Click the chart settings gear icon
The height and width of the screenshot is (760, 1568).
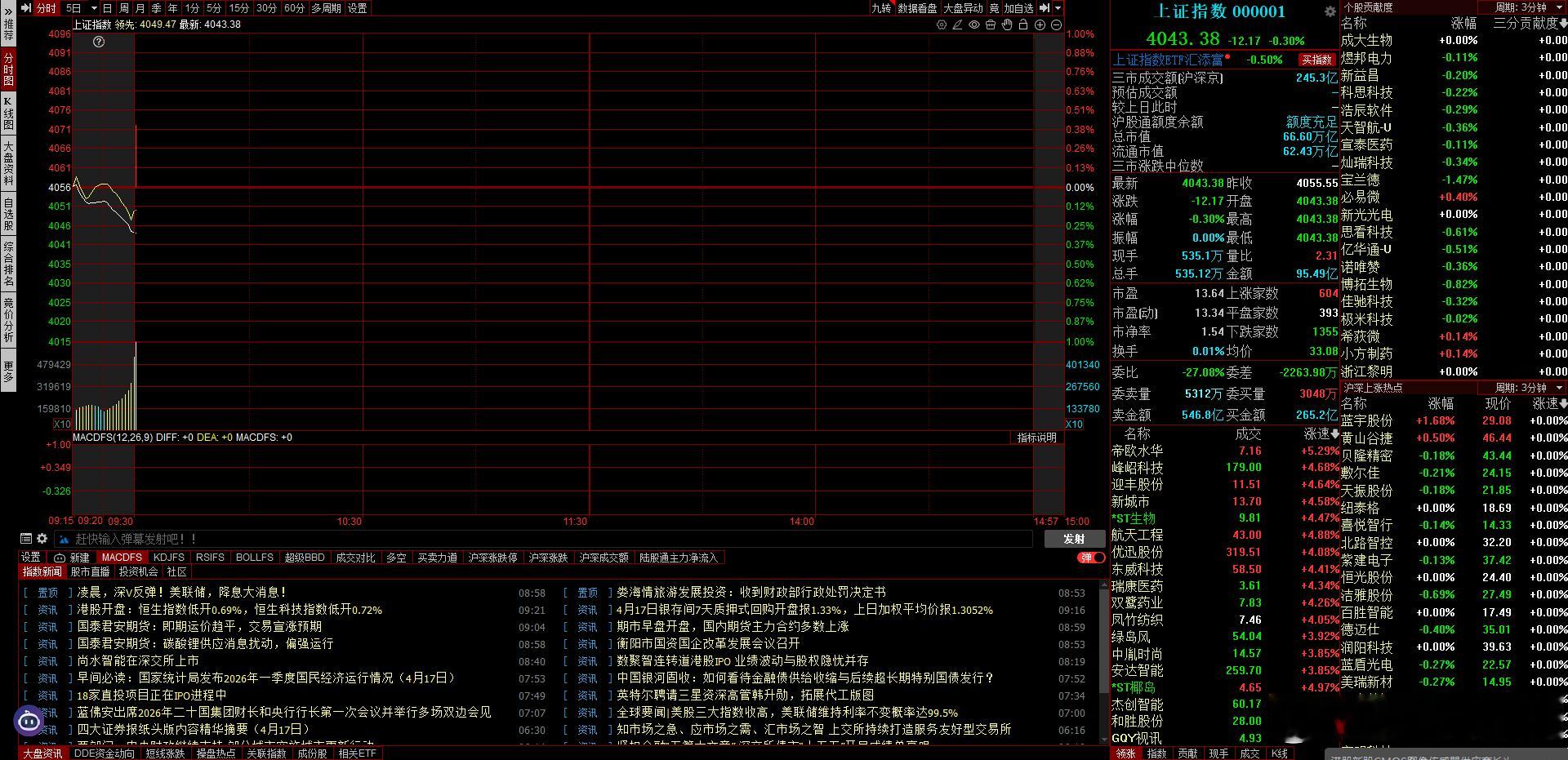(942, 24)
